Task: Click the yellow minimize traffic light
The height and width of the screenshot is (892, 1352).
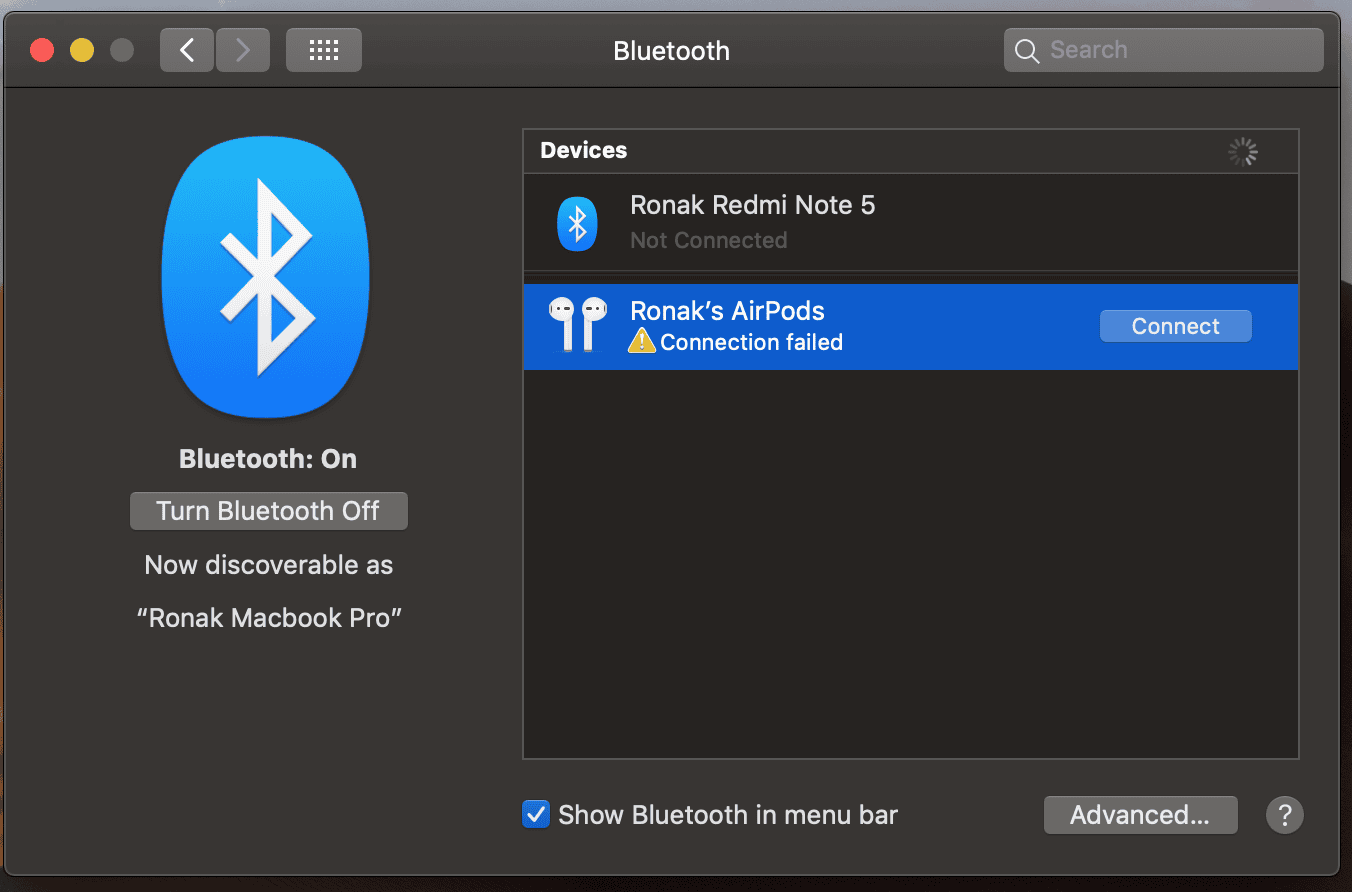Action: coord(81,49)
